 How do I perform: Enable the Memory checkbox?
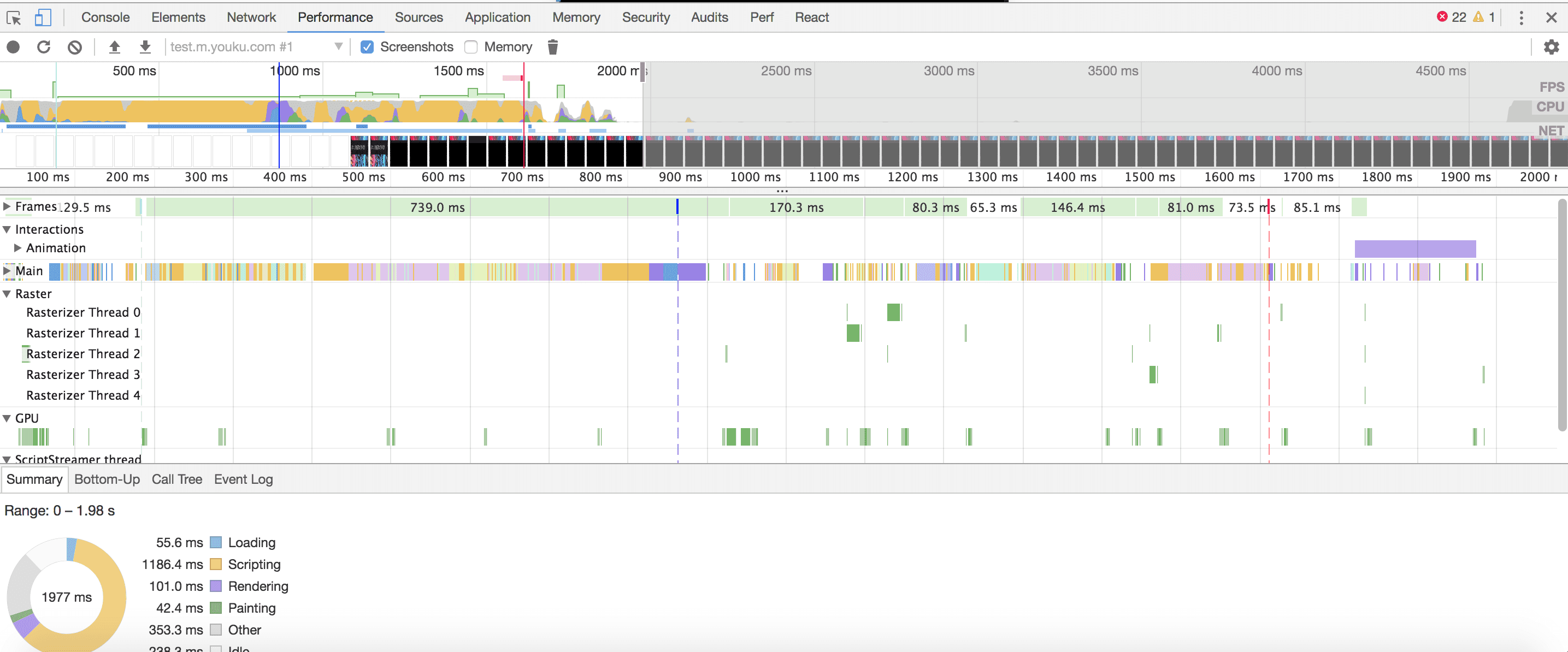[470, 47]
